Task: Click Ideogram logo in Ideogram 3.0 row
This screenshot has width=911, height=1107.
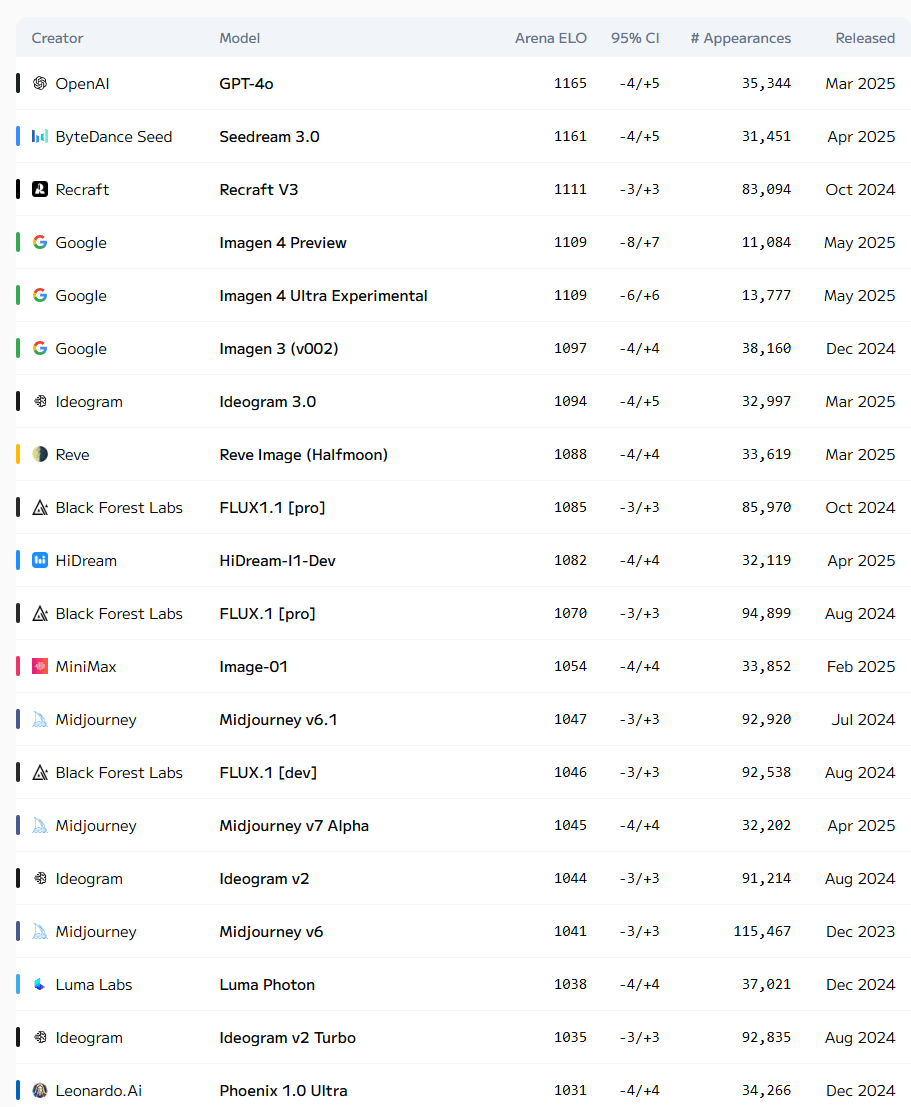Action: click(40, 401)
